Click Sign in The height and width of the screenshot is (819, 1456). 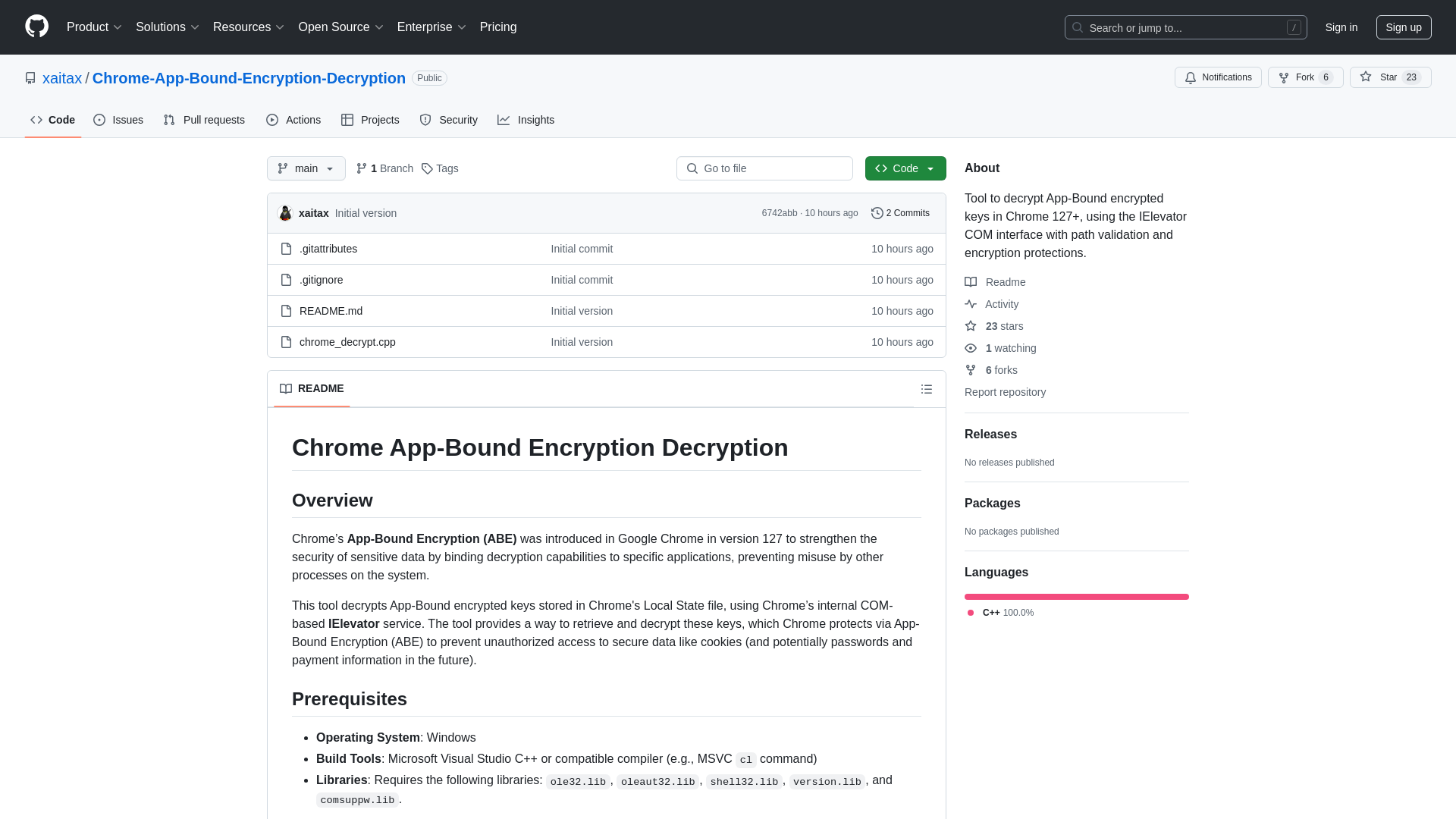point(1341,27)
